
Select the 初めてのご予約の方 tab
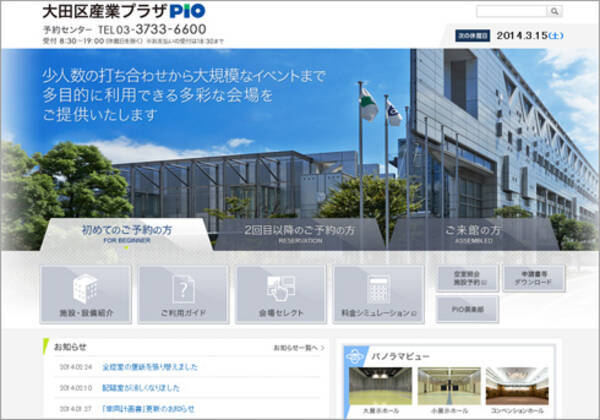pyautogui.click(x=127, y=234)
